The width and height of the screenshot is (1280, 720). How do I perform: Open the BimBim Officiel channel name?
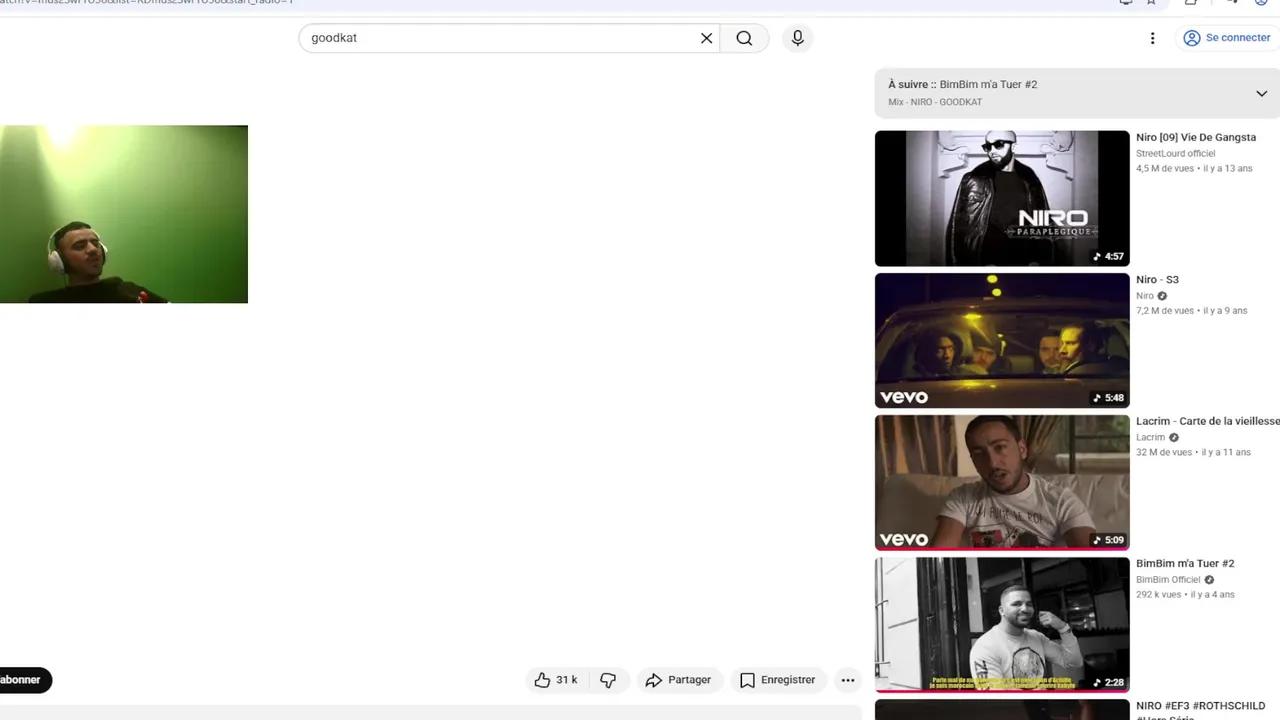tap(1168, 580)
